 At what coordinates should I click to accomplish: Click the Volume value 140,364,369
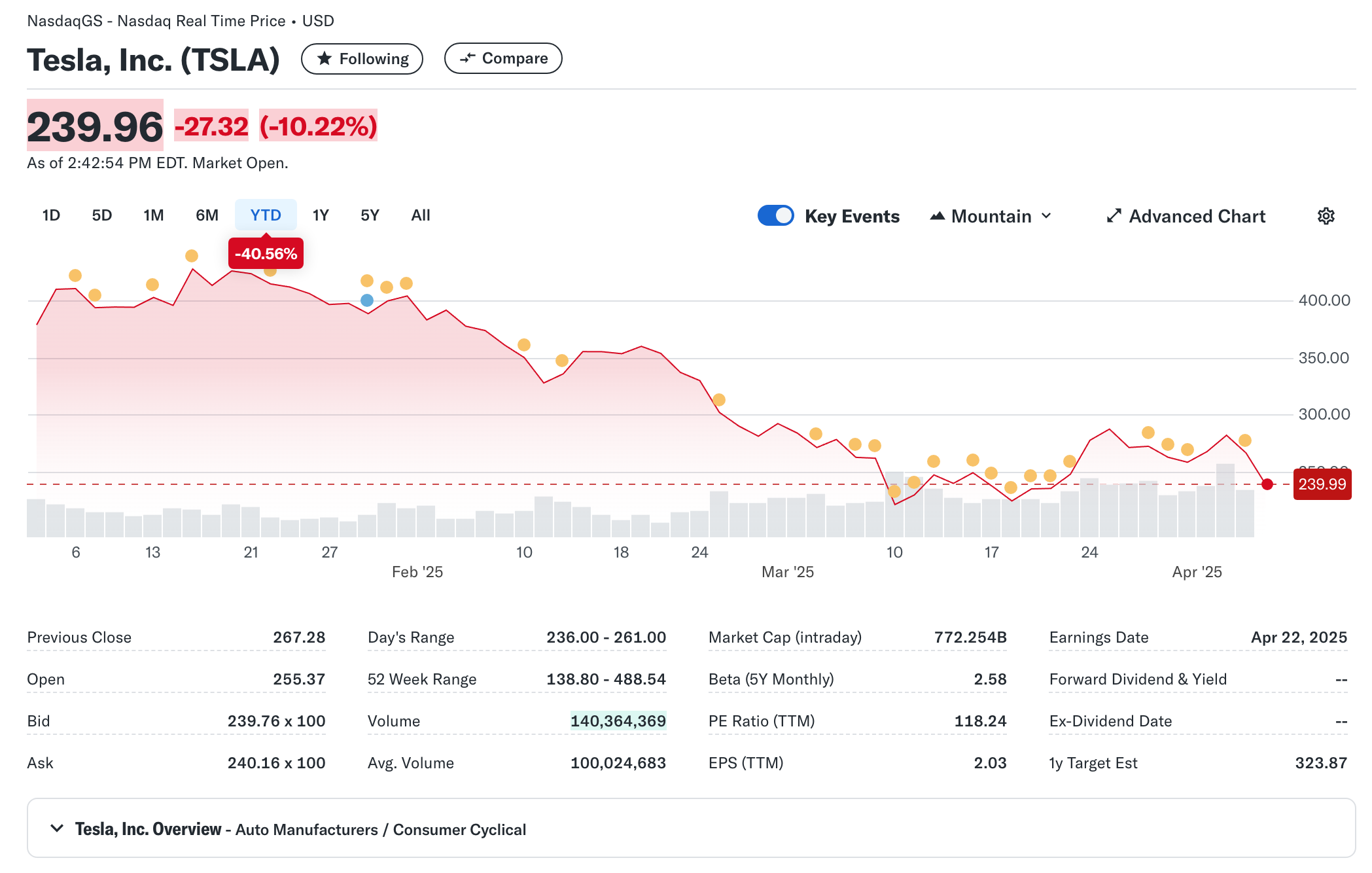pos(618,721)
